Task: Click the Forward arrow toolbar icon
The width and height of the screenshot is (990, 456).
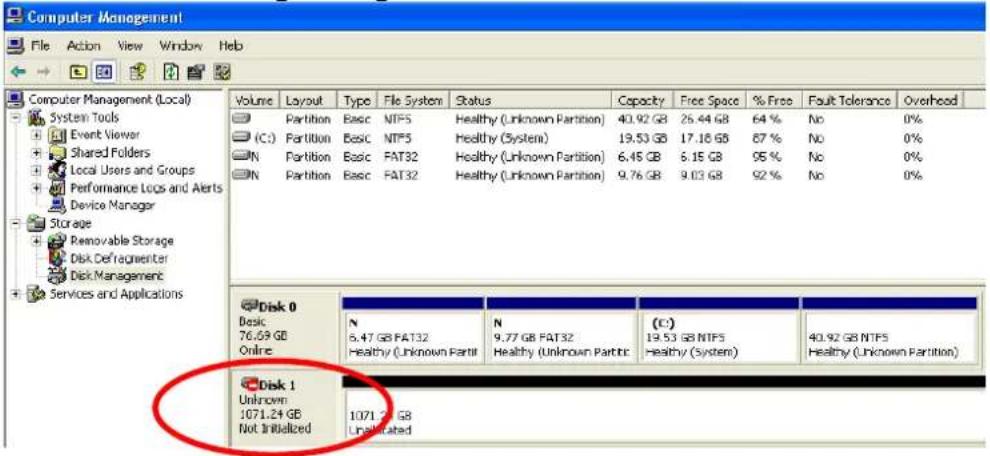Action: (x=43, y=71)
